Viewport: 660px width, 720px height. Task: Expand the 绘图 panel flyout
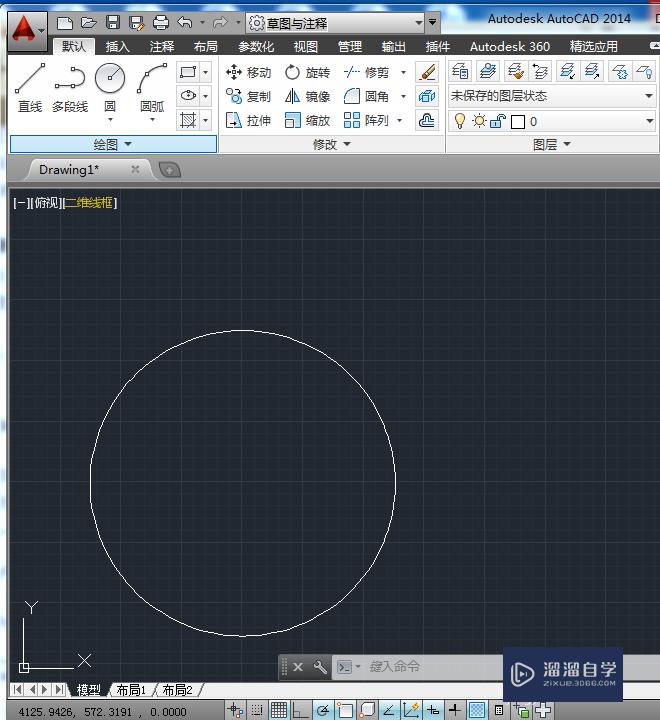click(x=113, y=144)
